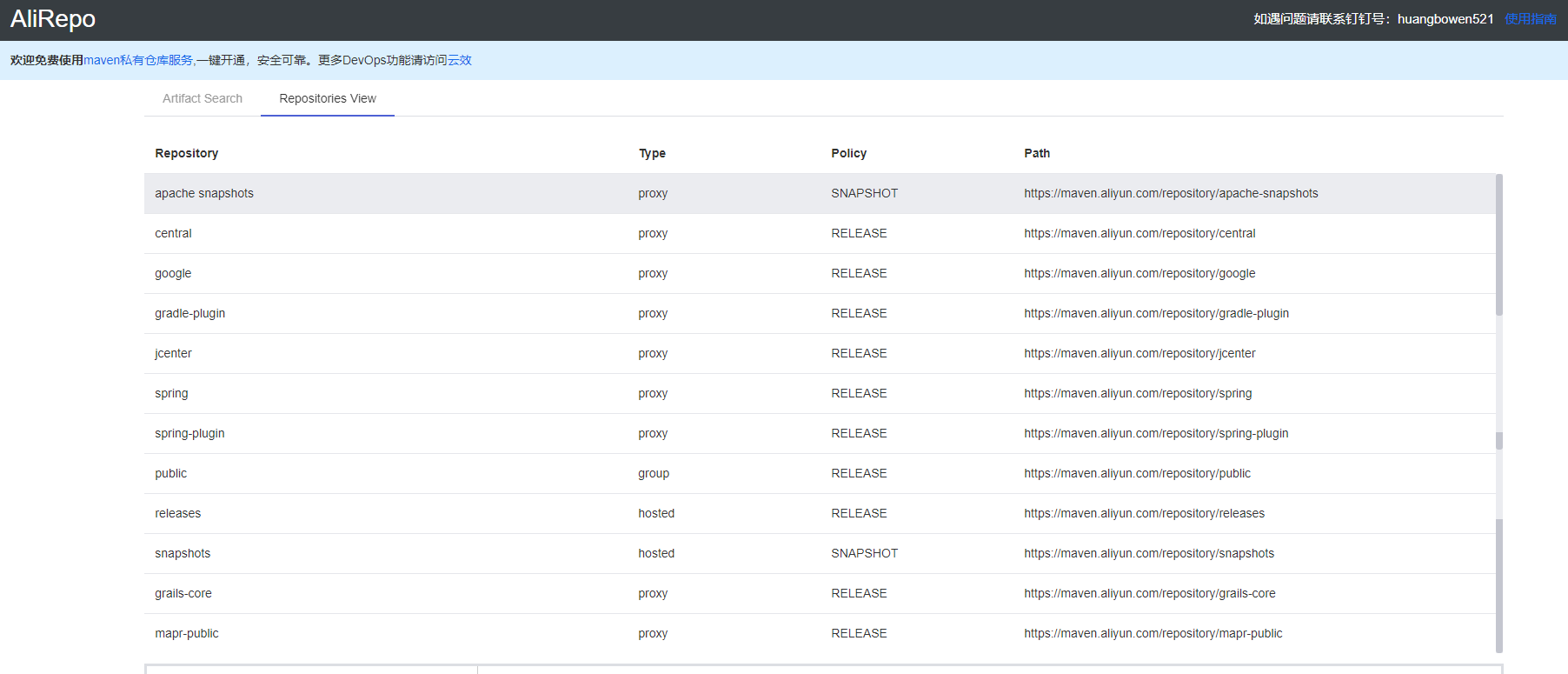1568x674 pixels.
Task: Open the 使用指南 usage guide link
Action: [x=1530, y=19]
